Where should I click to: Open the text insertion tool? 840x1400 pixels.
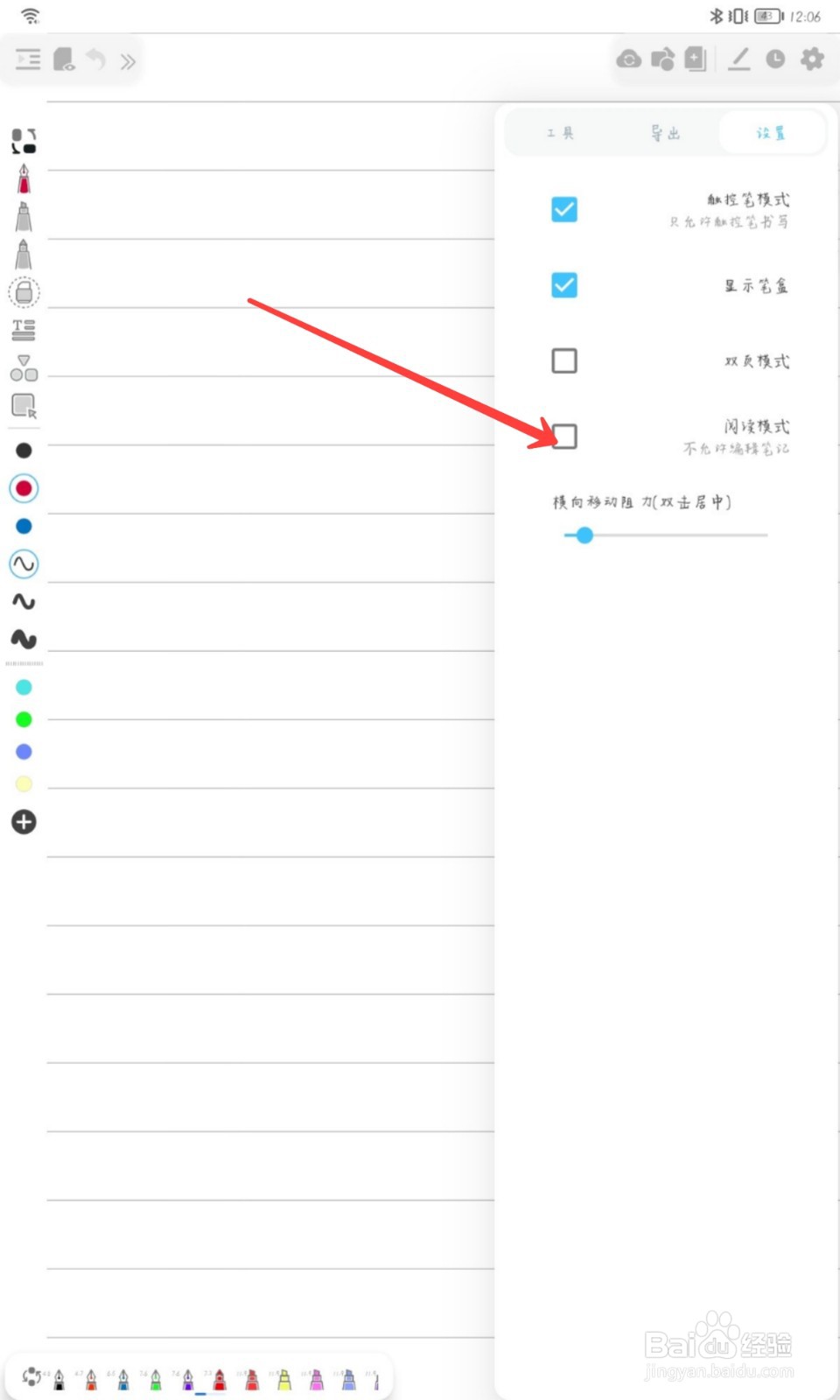click(24, 330)
